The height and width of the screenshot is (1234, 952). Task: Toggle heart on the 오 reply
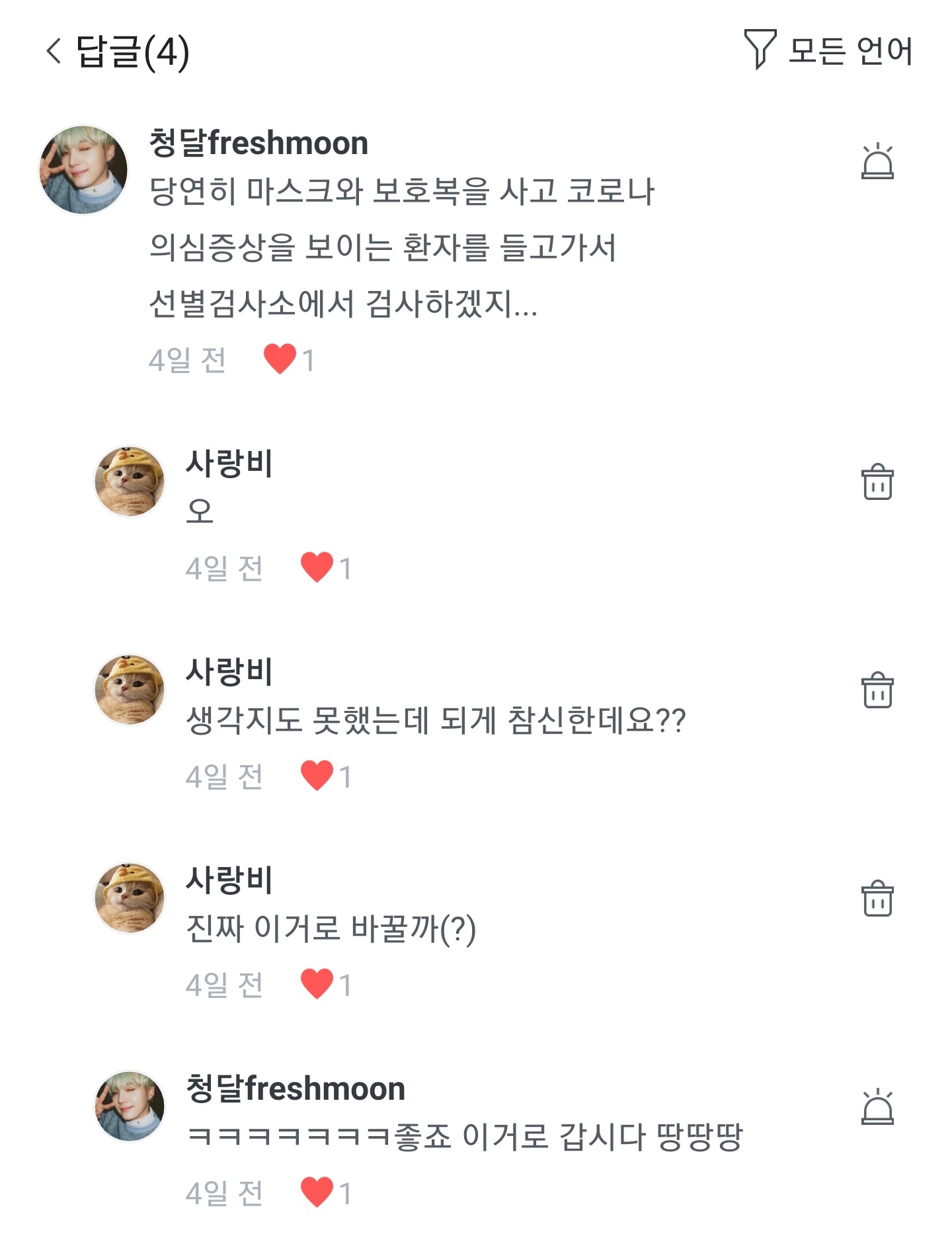[x=317, y=567]
